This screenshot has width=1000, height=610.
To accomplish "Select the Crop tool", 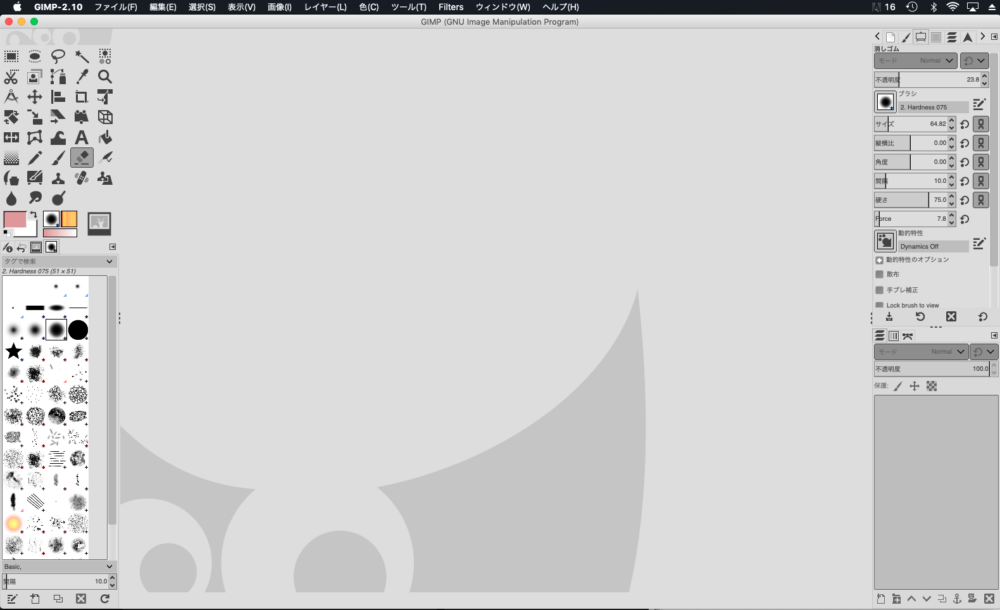I will point(82,97).
